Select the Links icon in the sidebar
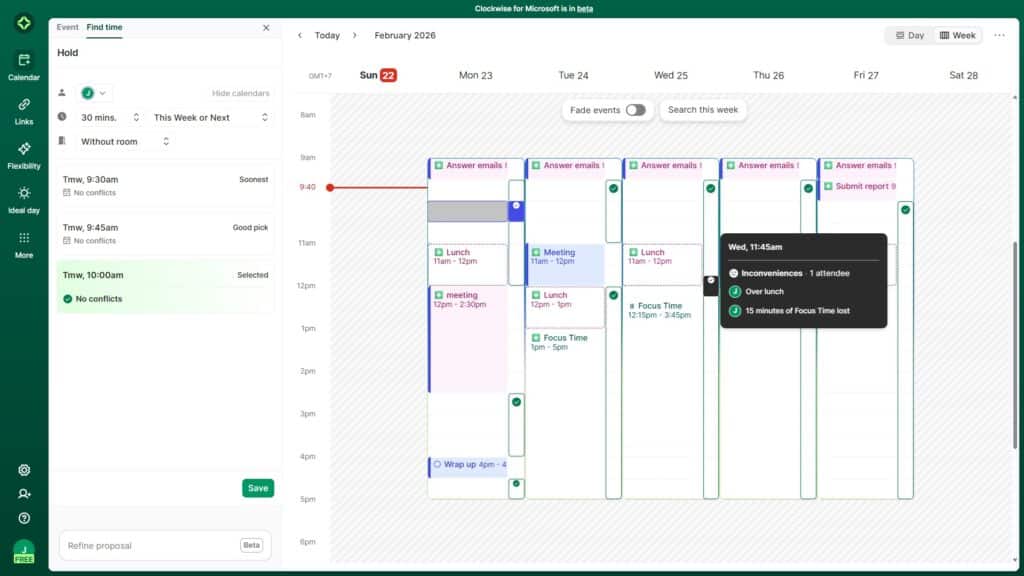 (x=22, y=110)
